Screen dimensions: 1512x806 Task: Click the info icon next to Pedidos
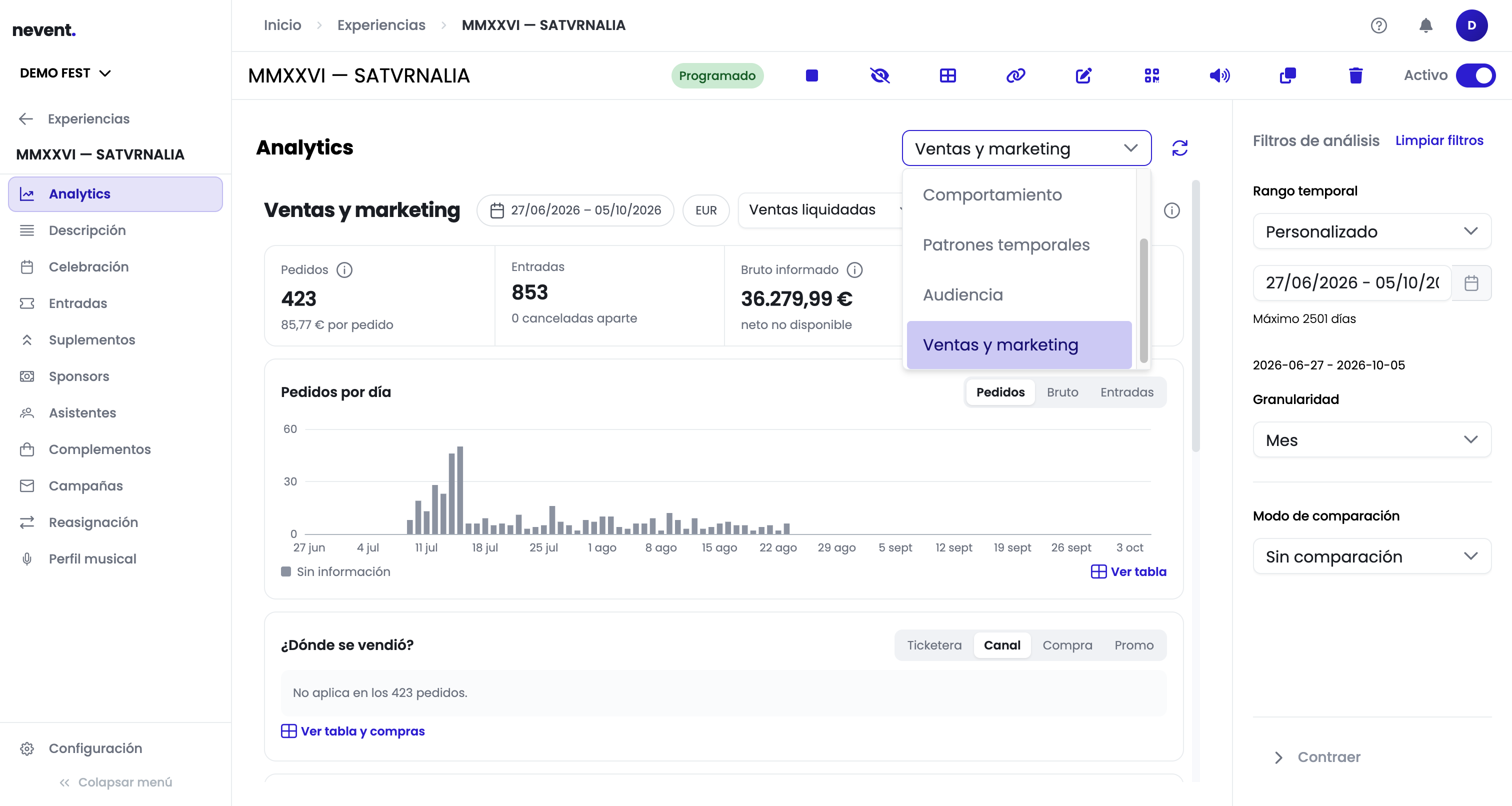344,270
